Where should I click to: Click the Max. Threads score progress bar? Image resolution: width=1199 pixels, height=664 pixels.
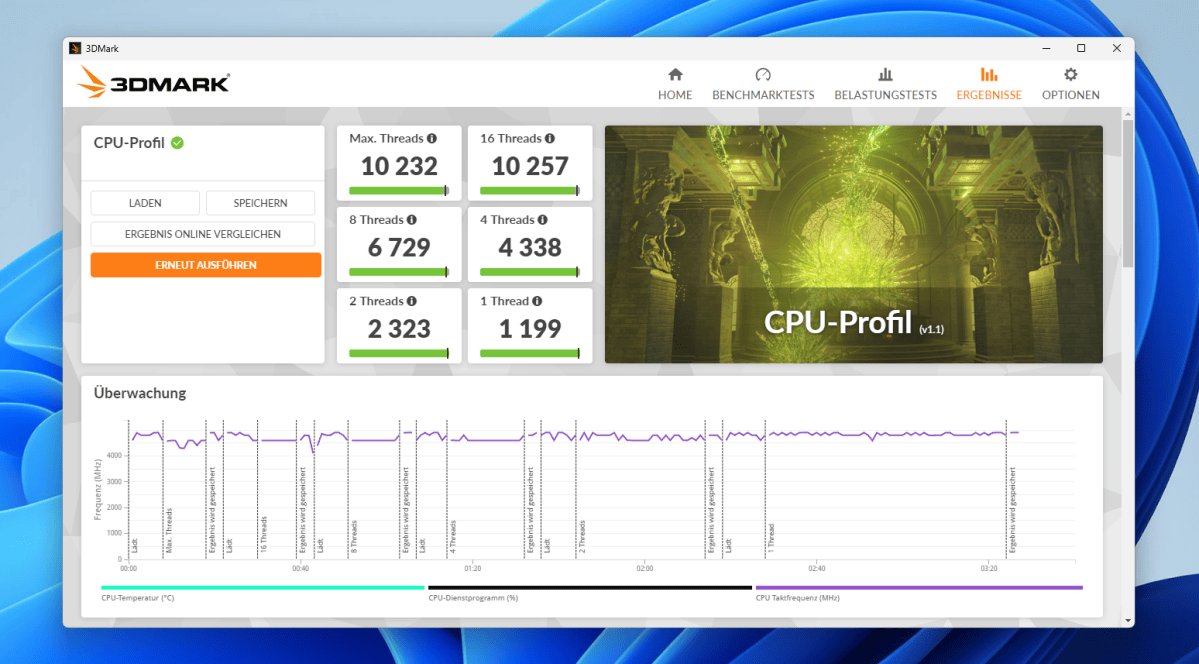(398, 190)
